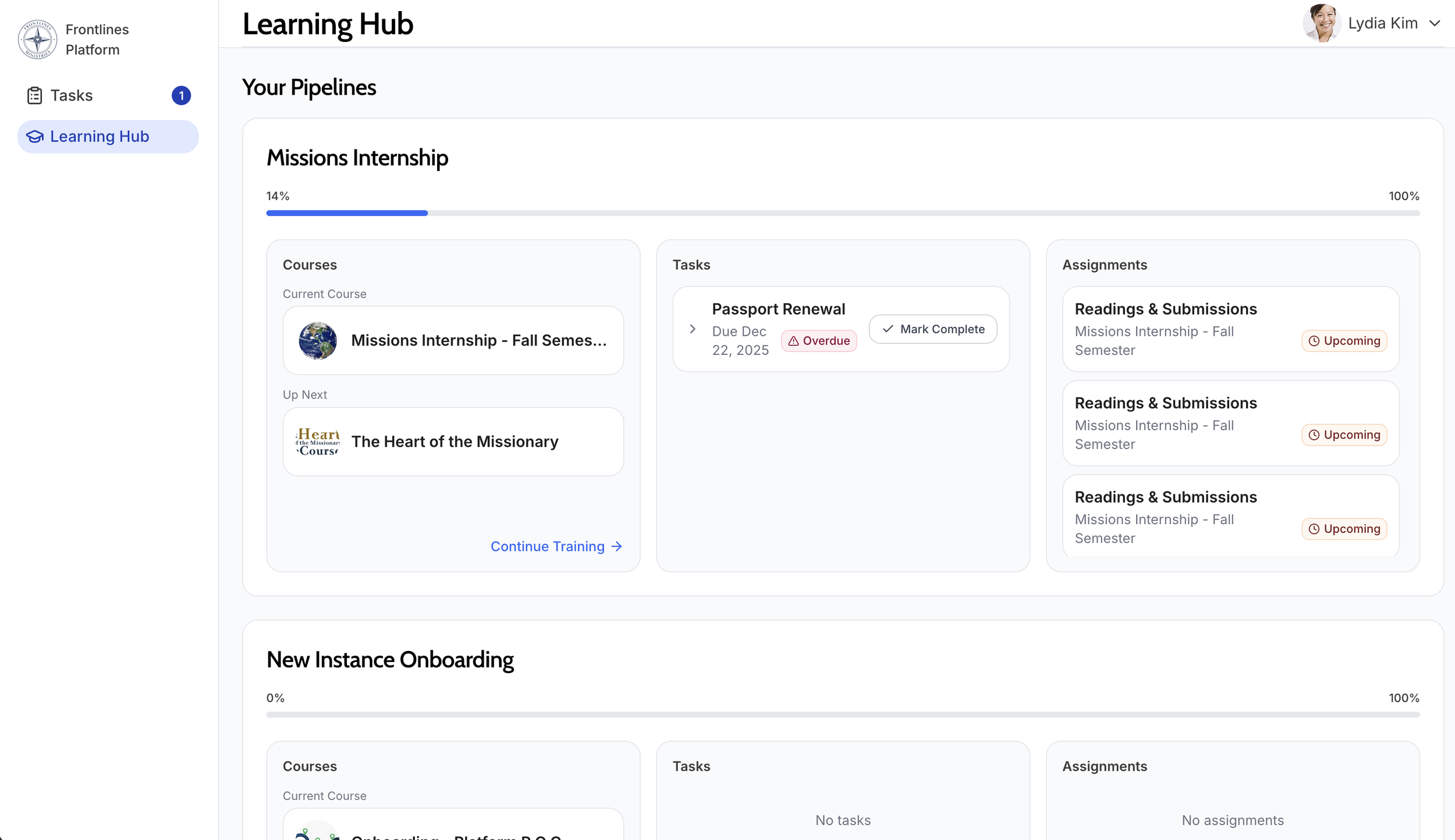The width and height of the screenshot is (1455, 840).
Task: Click the Lydia Kim username
Action: pyautogui.click(x=1383, y=23)
